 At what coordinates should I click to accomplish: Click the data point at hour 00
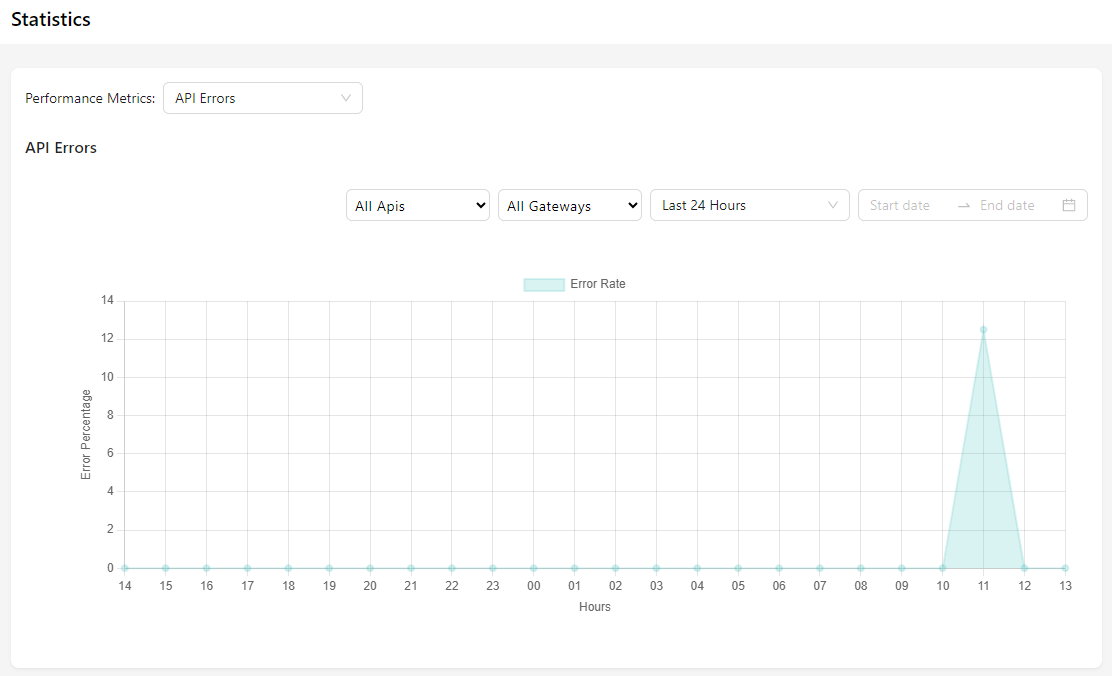533,568
